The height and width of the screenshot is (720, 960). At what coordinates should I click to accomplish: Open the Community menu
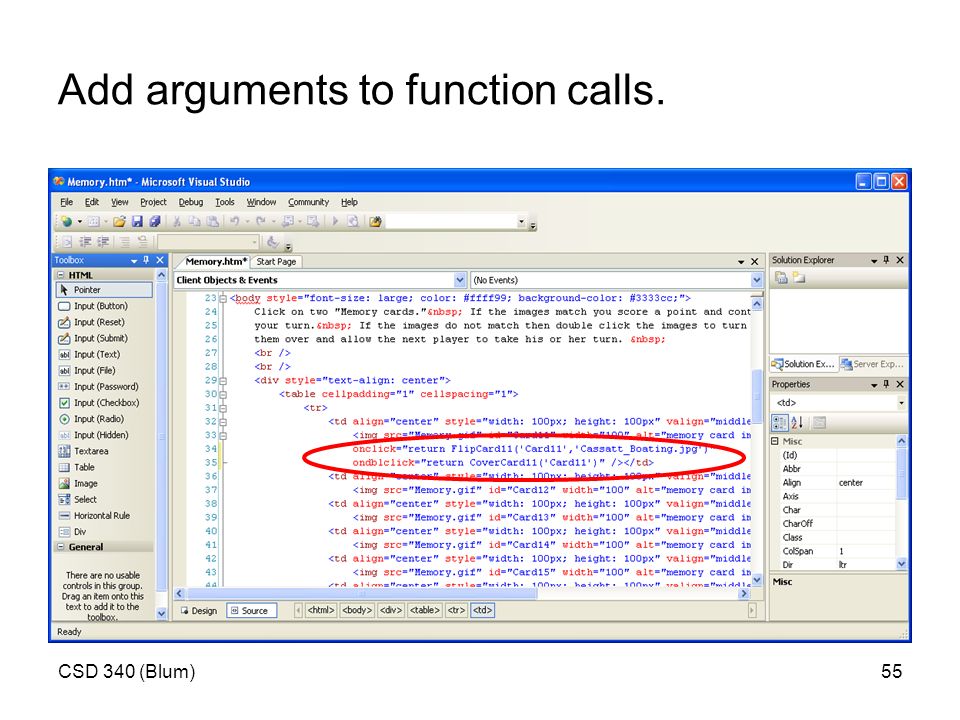[x=309, y=202]
